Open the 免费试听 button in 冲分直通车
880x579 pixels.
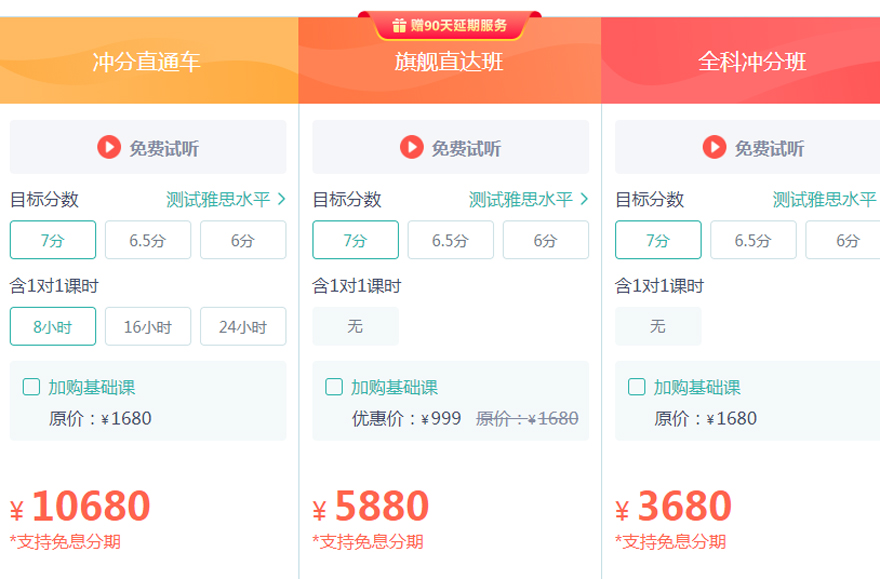(x=145, y=146)
